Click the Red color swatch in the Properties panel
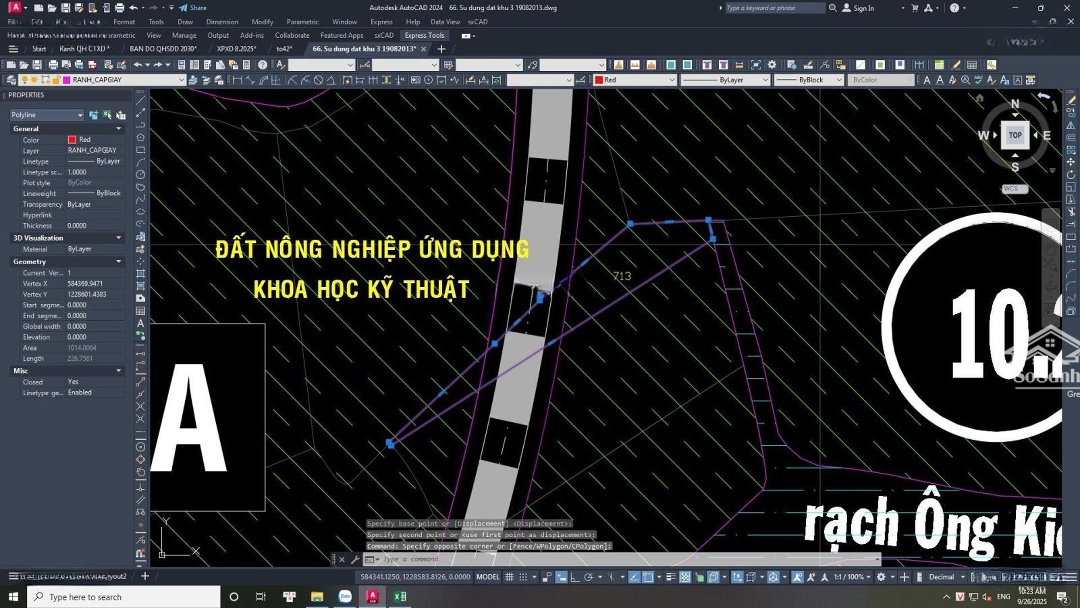1080x608 pixels. (72, 140)
